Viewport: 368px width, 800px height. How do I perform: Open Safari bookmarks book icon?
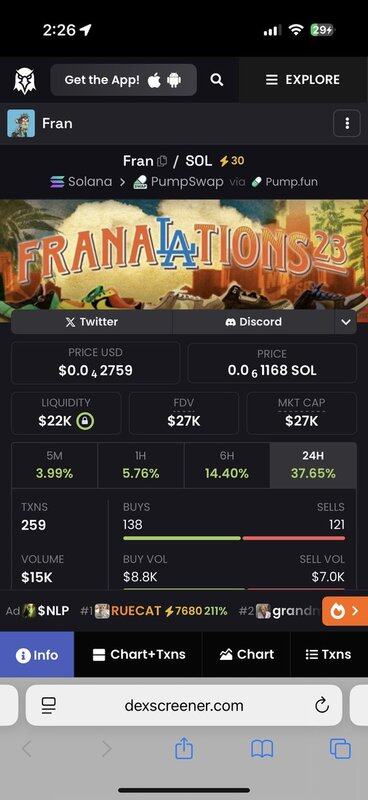tap(262, 749)
